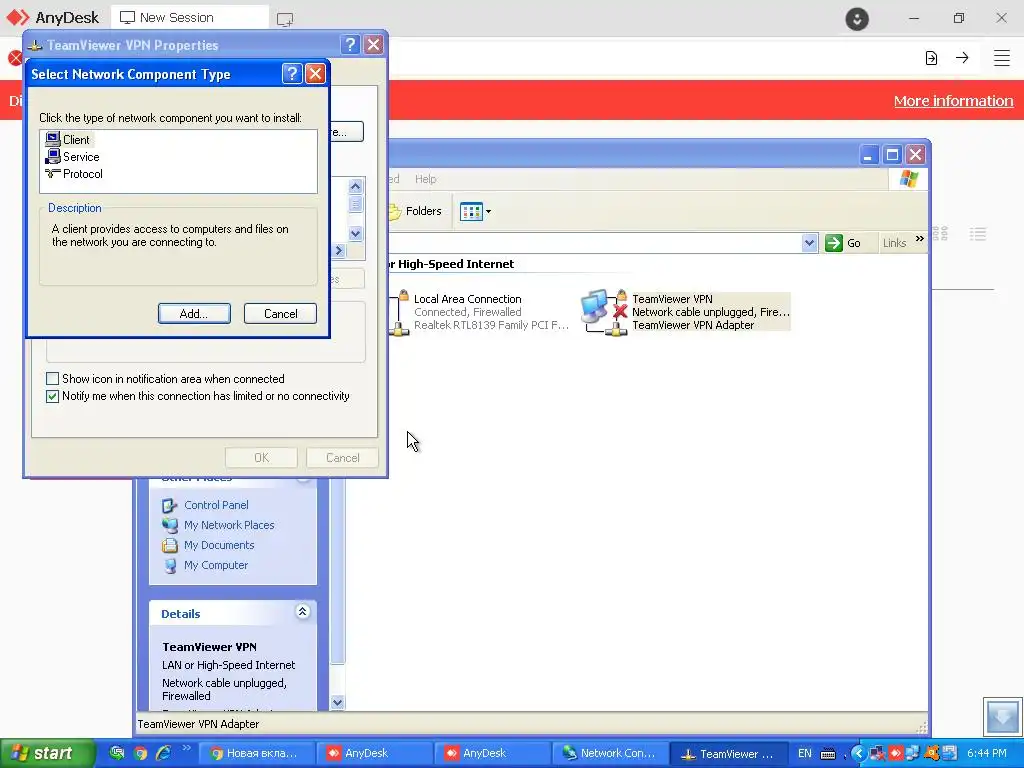Viewport: 1024px width, 768px height.
Task: Open help in TeamViewer VPN Properties titlebar
Action: [x=350, y=44]
